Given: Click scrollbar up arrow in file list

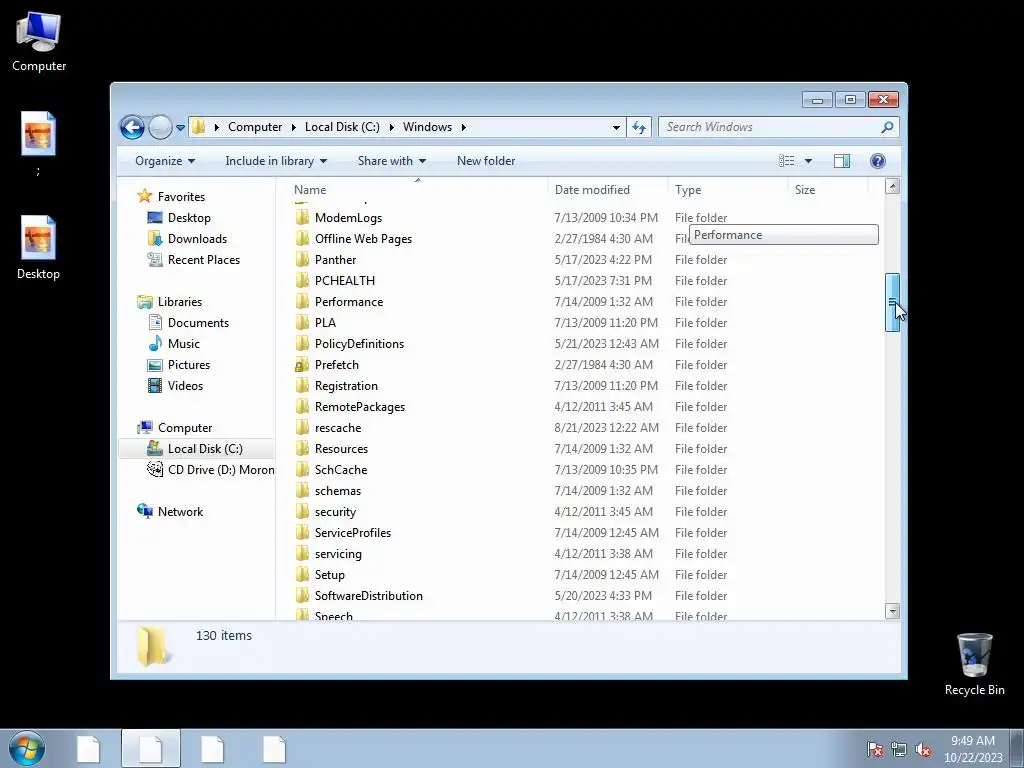Looking at the screenshot, I should [892, 186].
